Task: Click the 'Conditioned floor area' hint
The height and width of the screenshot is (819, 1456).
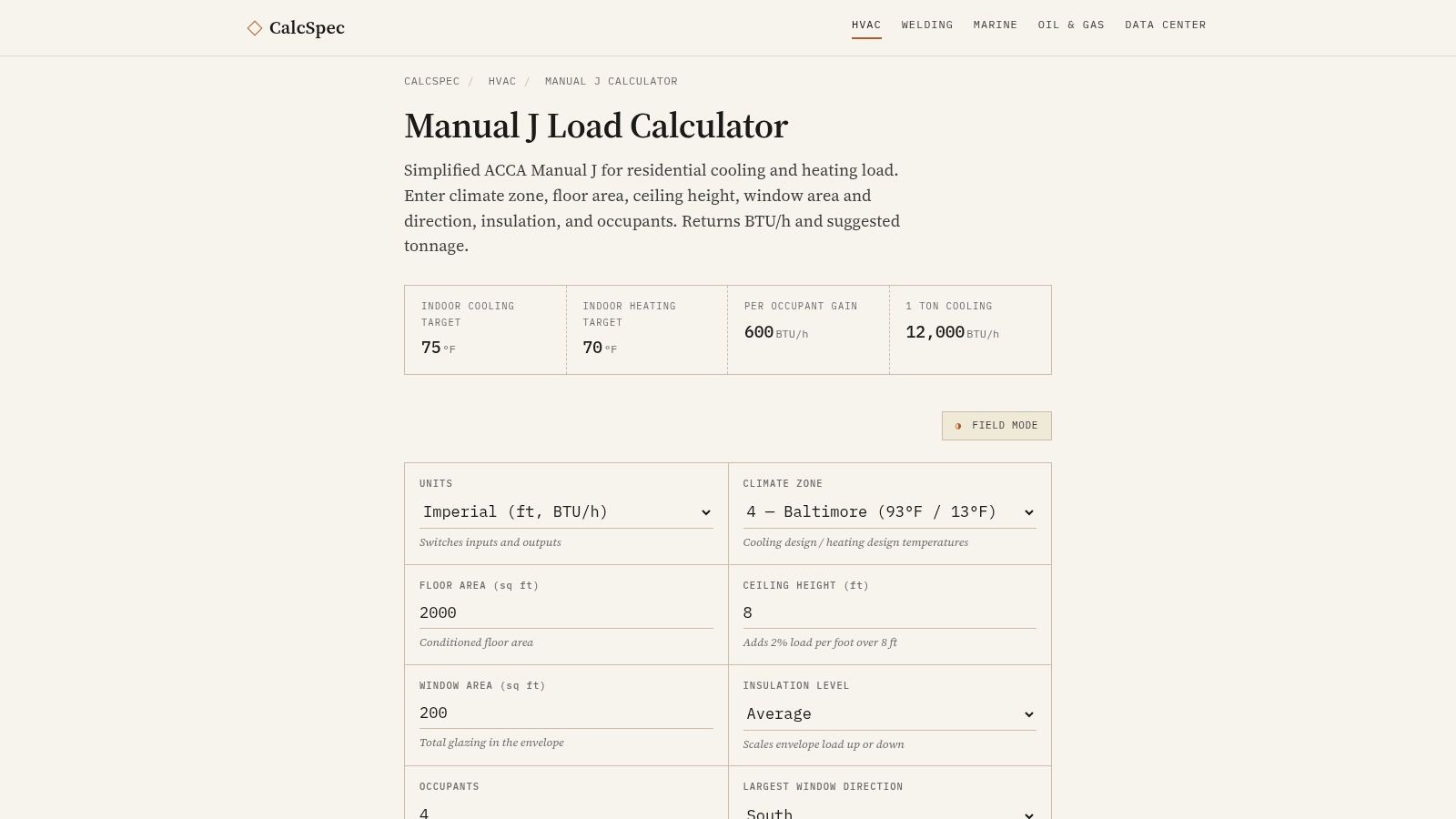Action: point(476,642)
